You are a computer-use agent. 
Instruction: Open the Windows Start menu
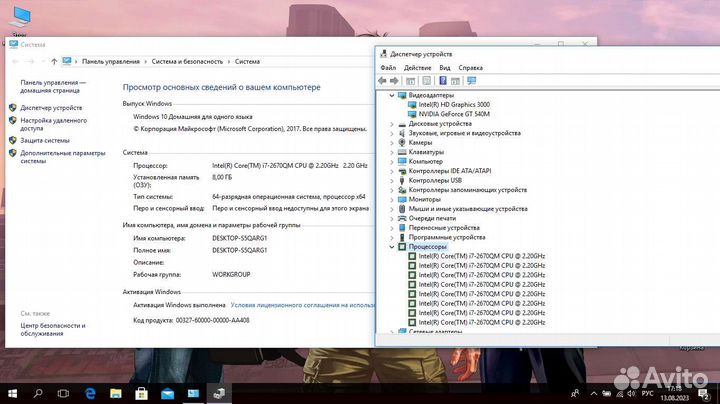coord(13,393)
